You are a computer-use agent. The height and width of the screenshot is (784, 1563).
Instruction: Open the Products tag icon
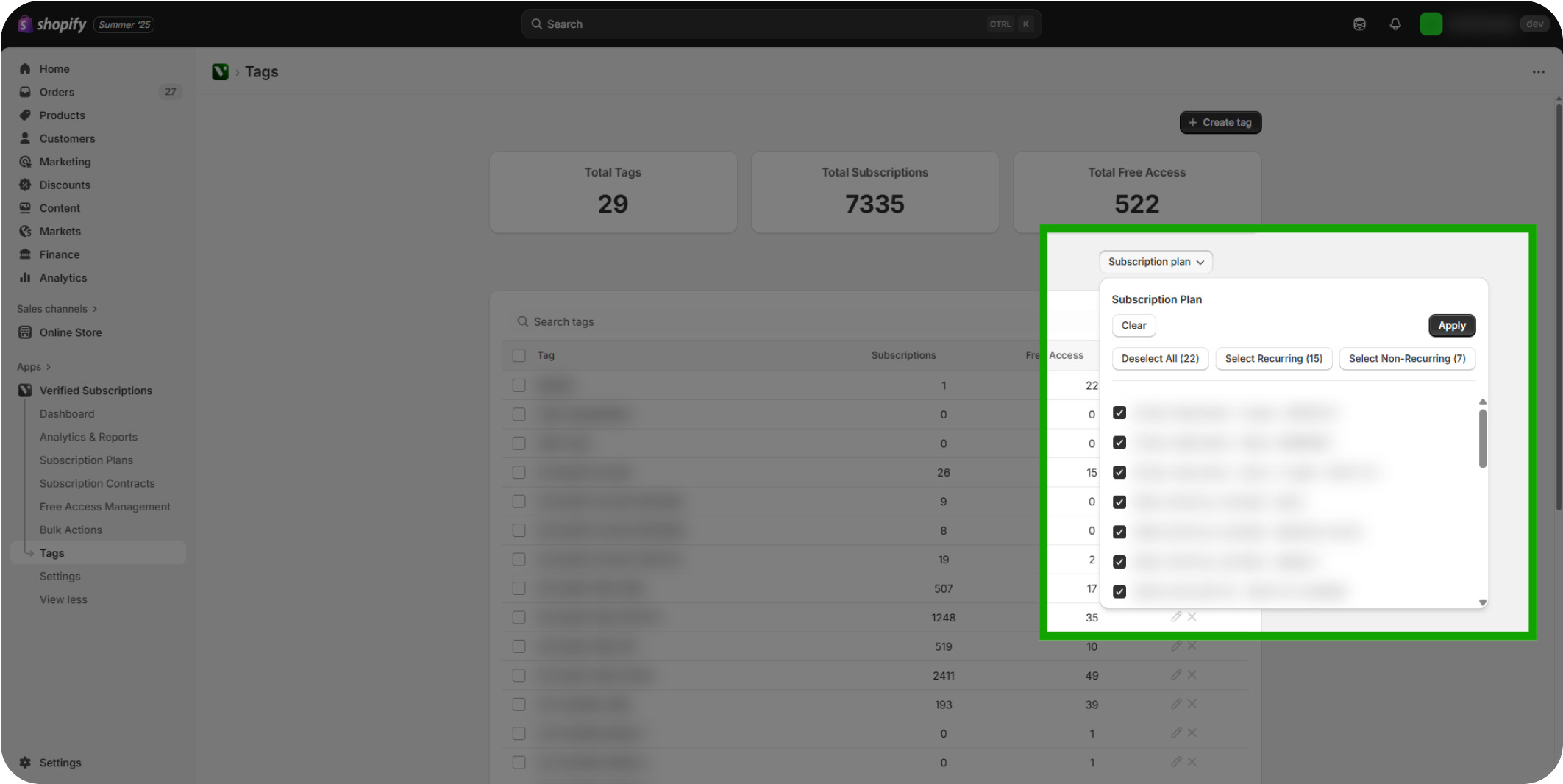(x=25, y=115)
